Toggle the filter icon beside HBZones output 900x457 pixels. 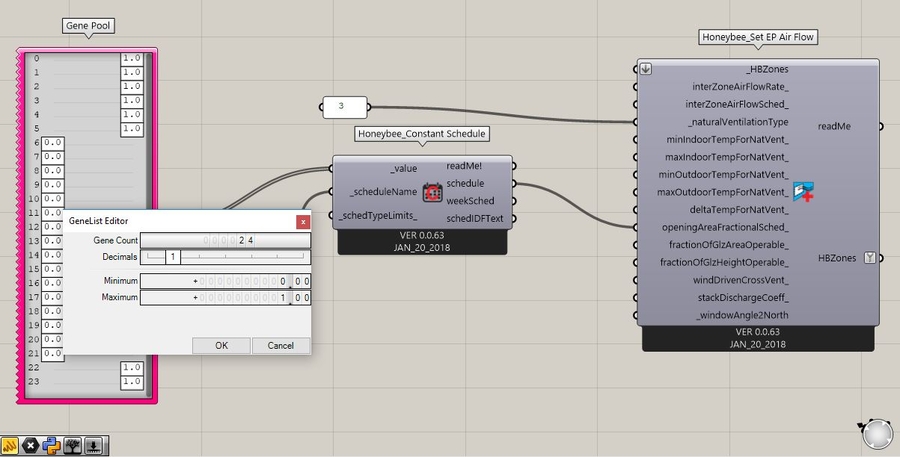[869, 258]
